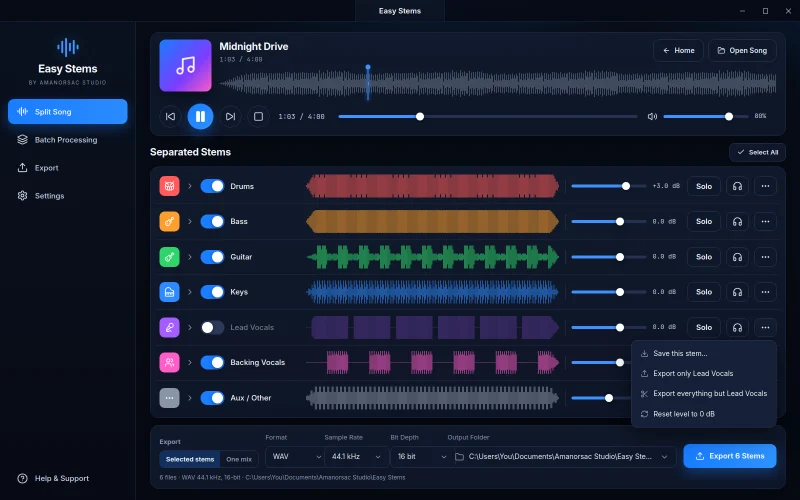Click the Home button
800x500 pixels.
pos(678,51)
